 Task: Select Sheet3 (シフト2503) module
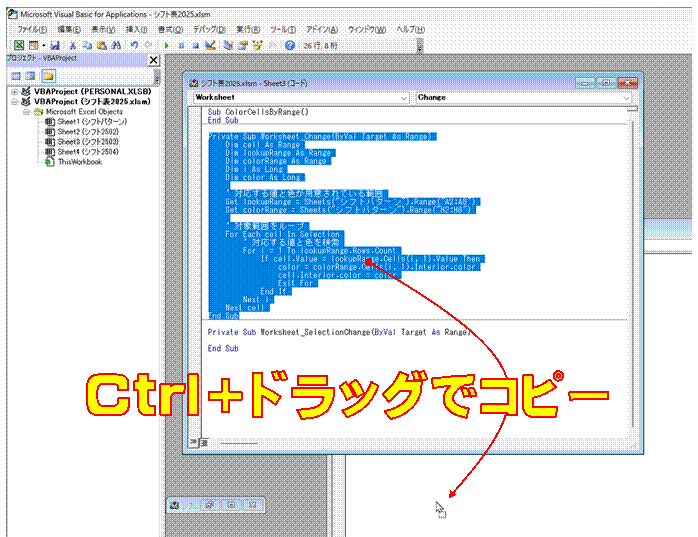[88, 142]
